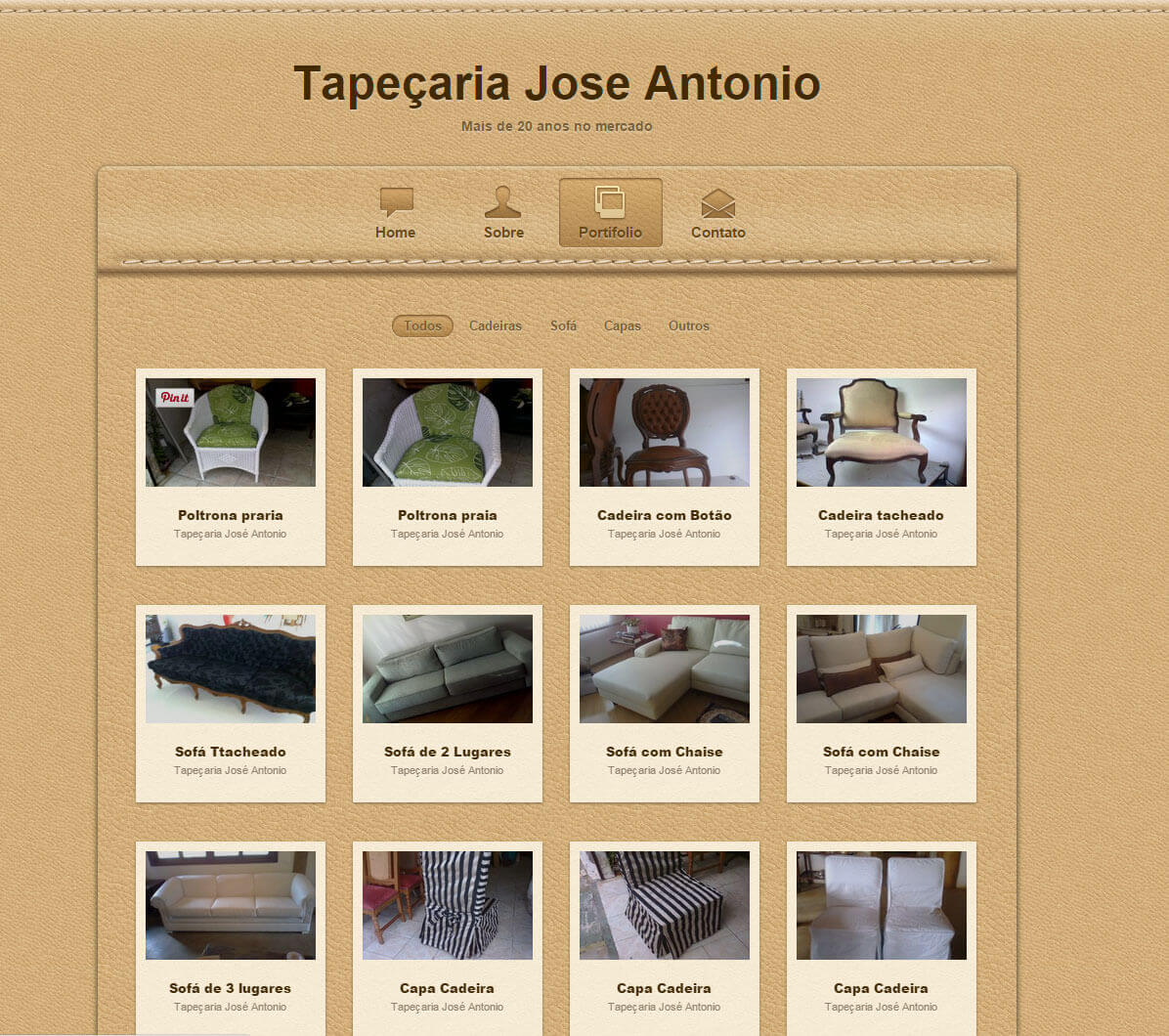This screenshot has height=1036, width=1169.
Task: Open the Cadeira tacheado photo
Action: point(882,432)
